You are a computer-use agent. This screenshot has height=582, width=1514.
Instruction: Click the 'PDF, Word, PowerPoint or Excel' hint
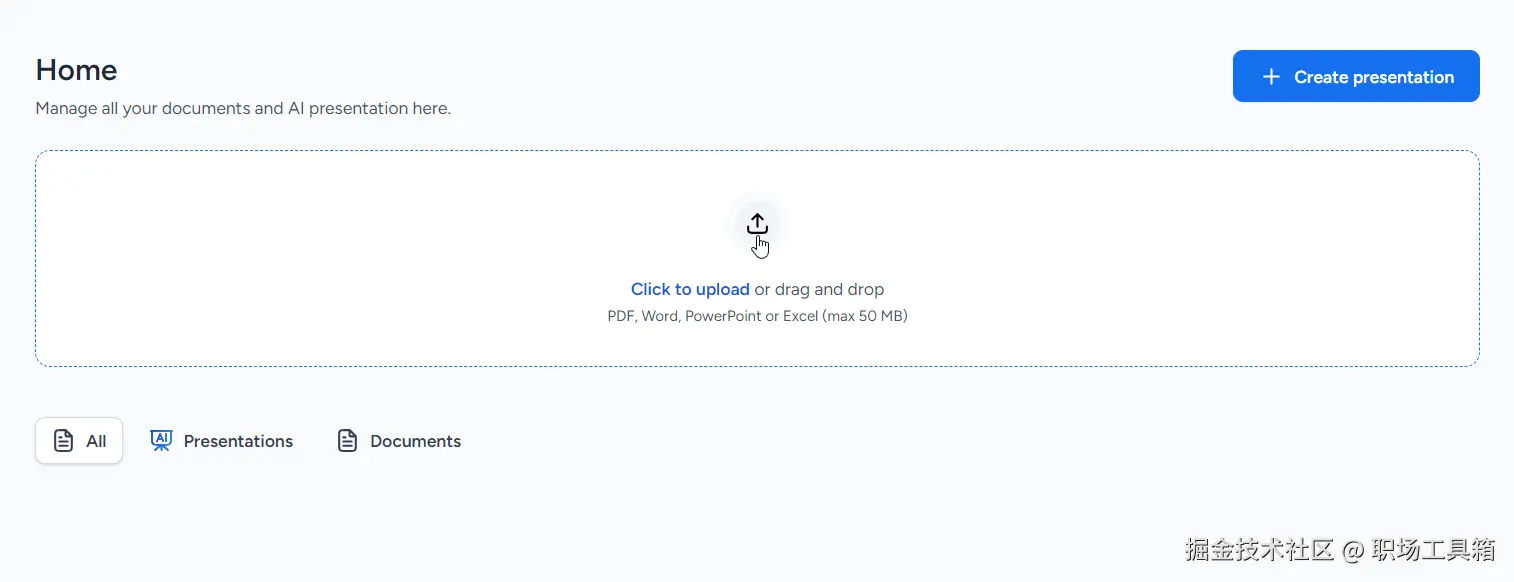click(757, 316)
